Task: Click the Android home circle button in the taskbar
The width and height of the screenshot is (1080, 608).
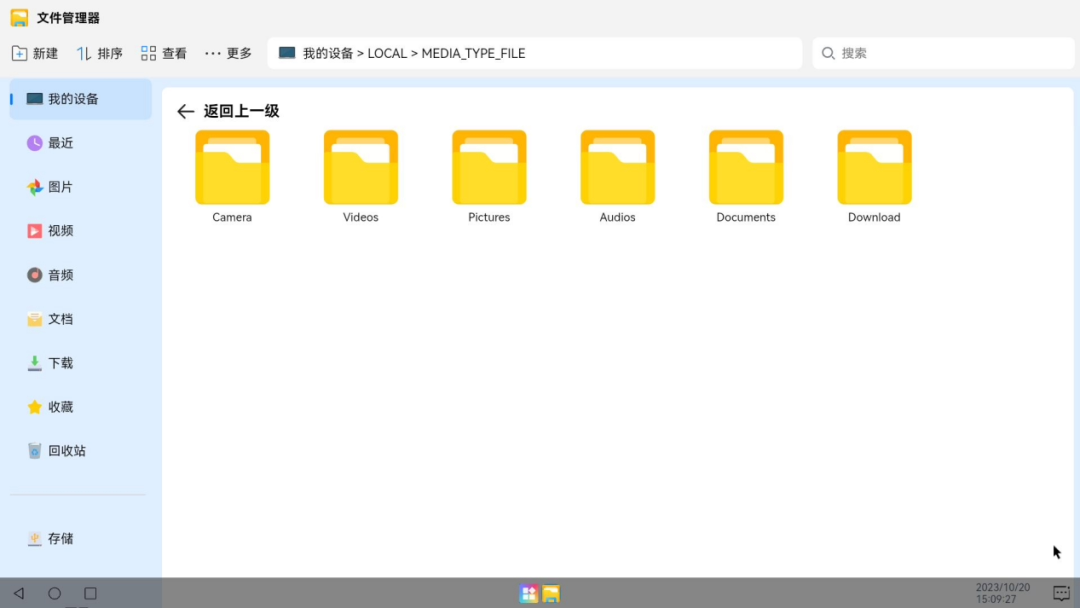Action: click(x=54, y=594)
